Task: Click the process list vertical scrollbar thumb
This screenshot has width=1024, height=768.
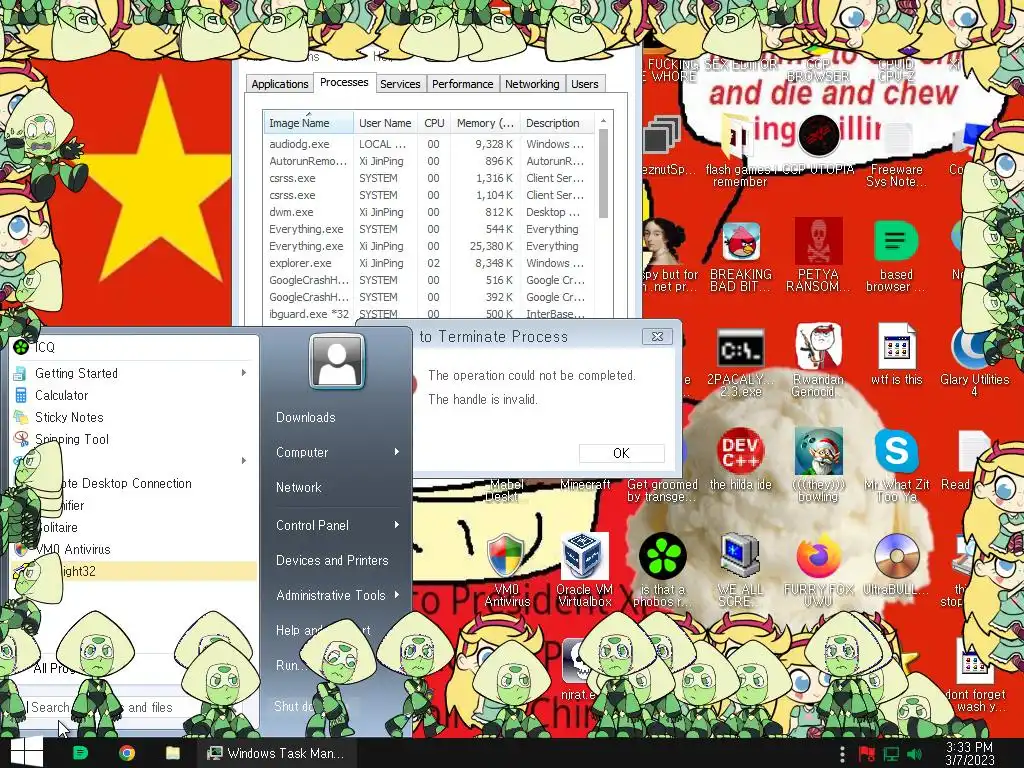Action: click(603, 174)
